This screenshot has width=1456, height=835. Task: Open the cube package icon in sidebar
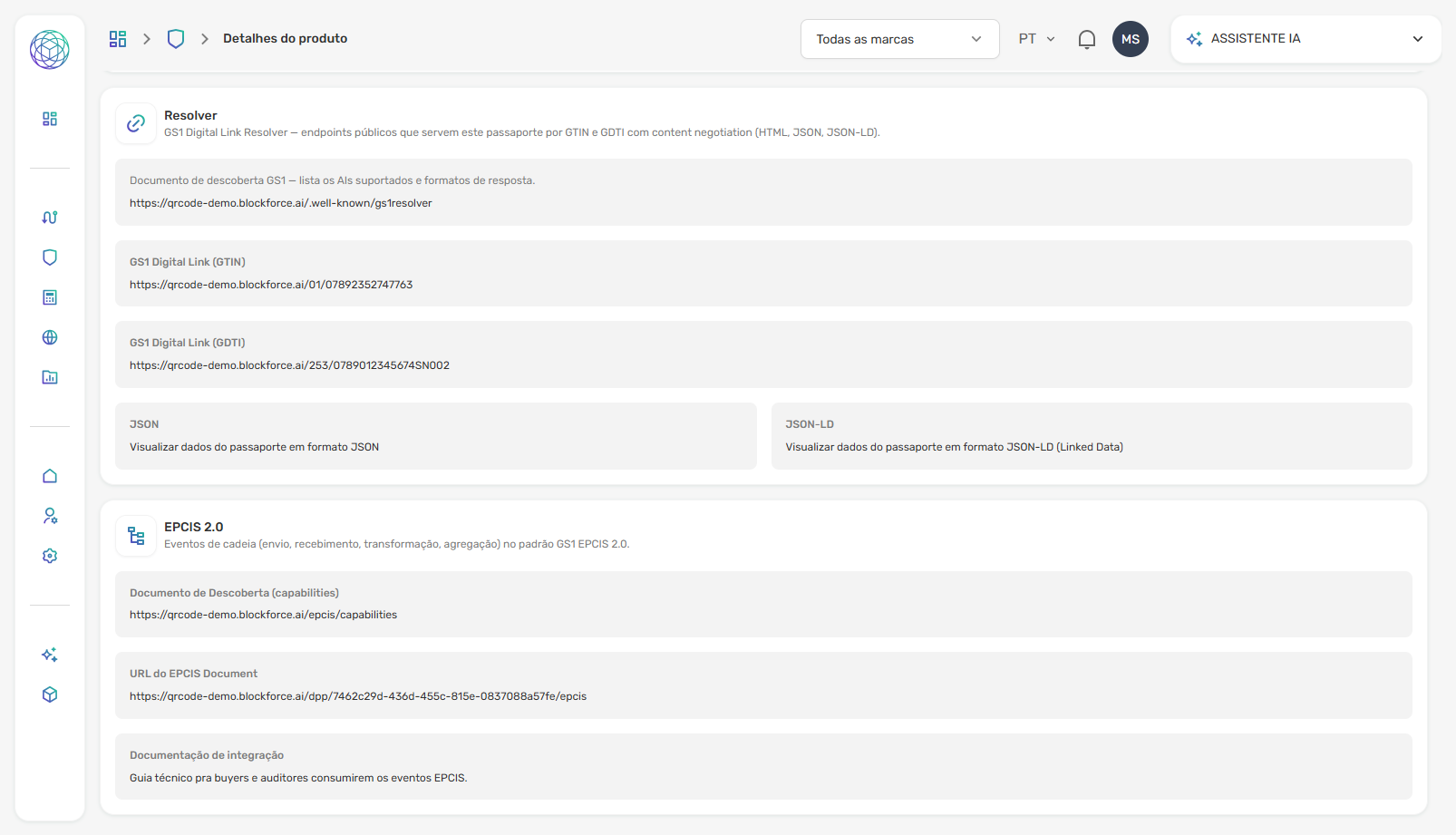[x=50, y=694]
